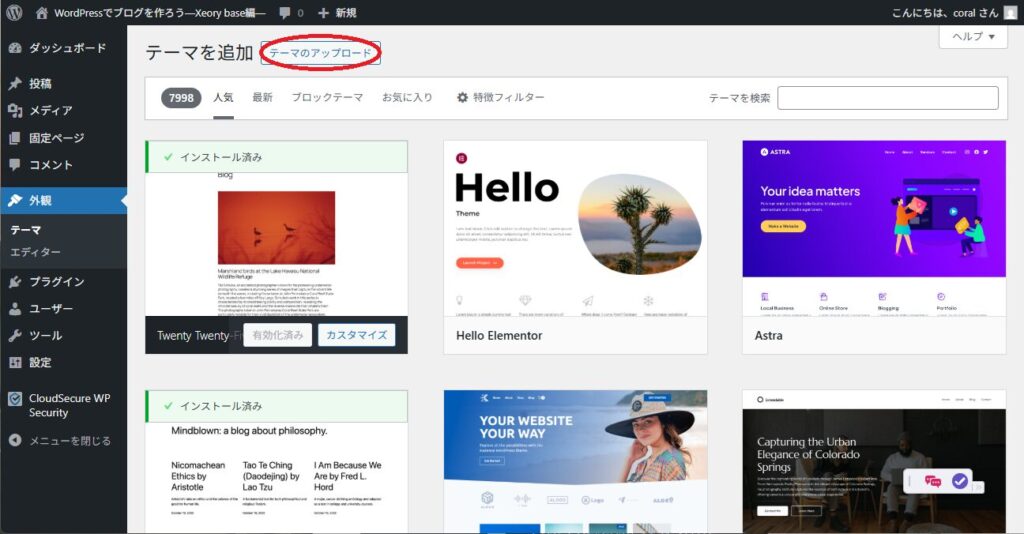Click the CloudSecure WP Security shield icon

point(15,399)
